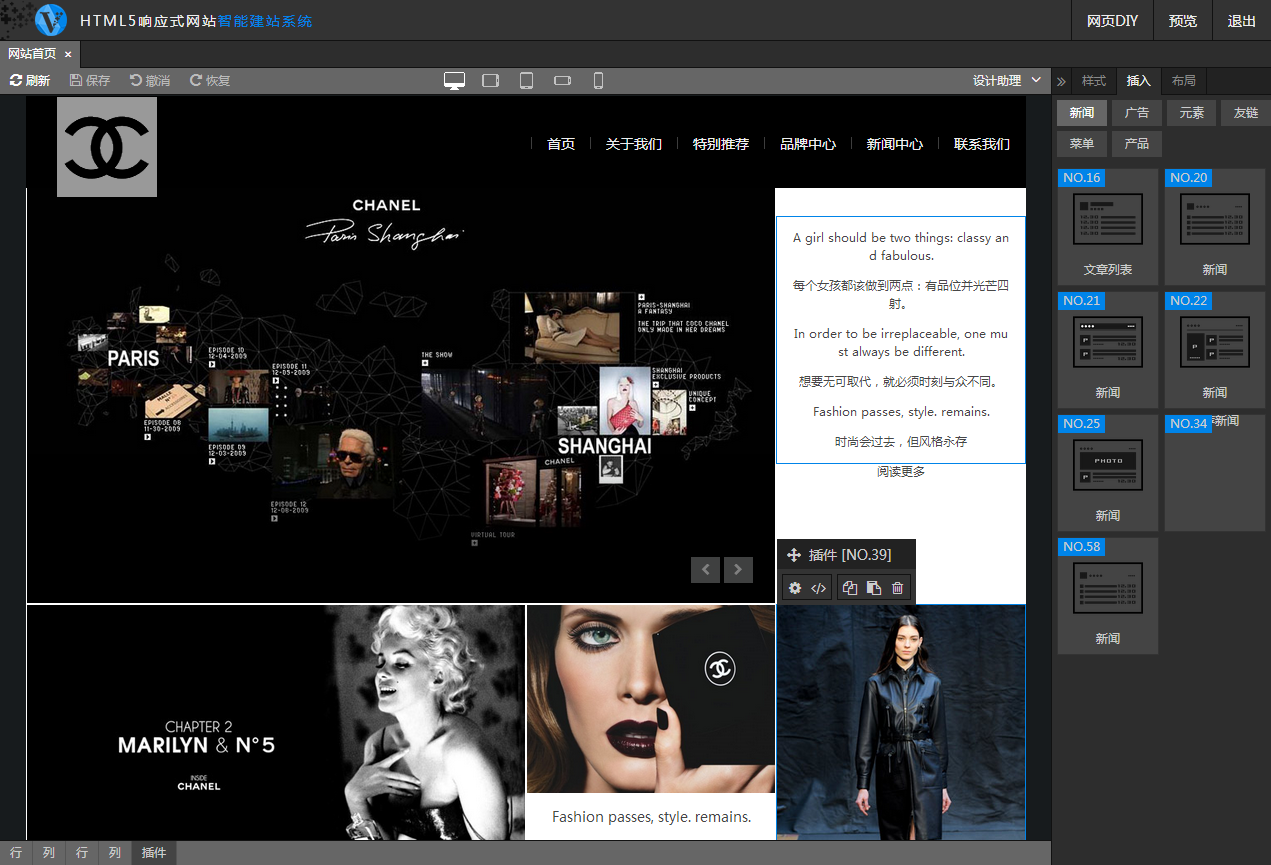This screenshot has width=1271, height=865.
Task: Expand the 设计助理 dropdown
Action: tap(1006, 81)
